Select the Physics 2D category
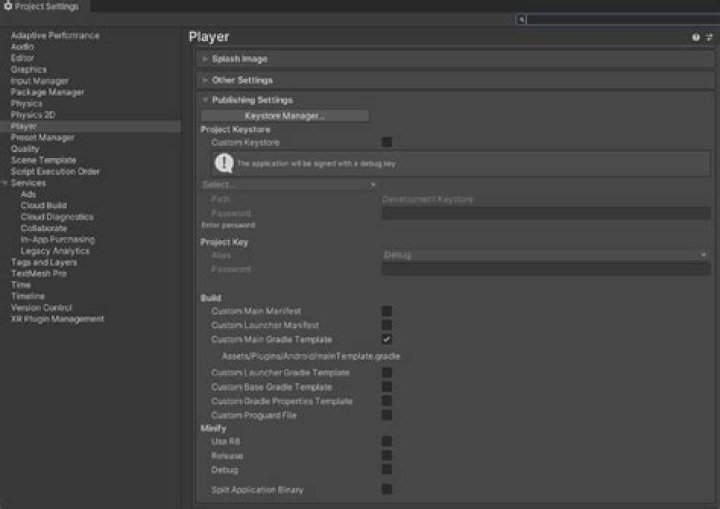The width and height of the screenshot is (720, 509). (33, 115)
